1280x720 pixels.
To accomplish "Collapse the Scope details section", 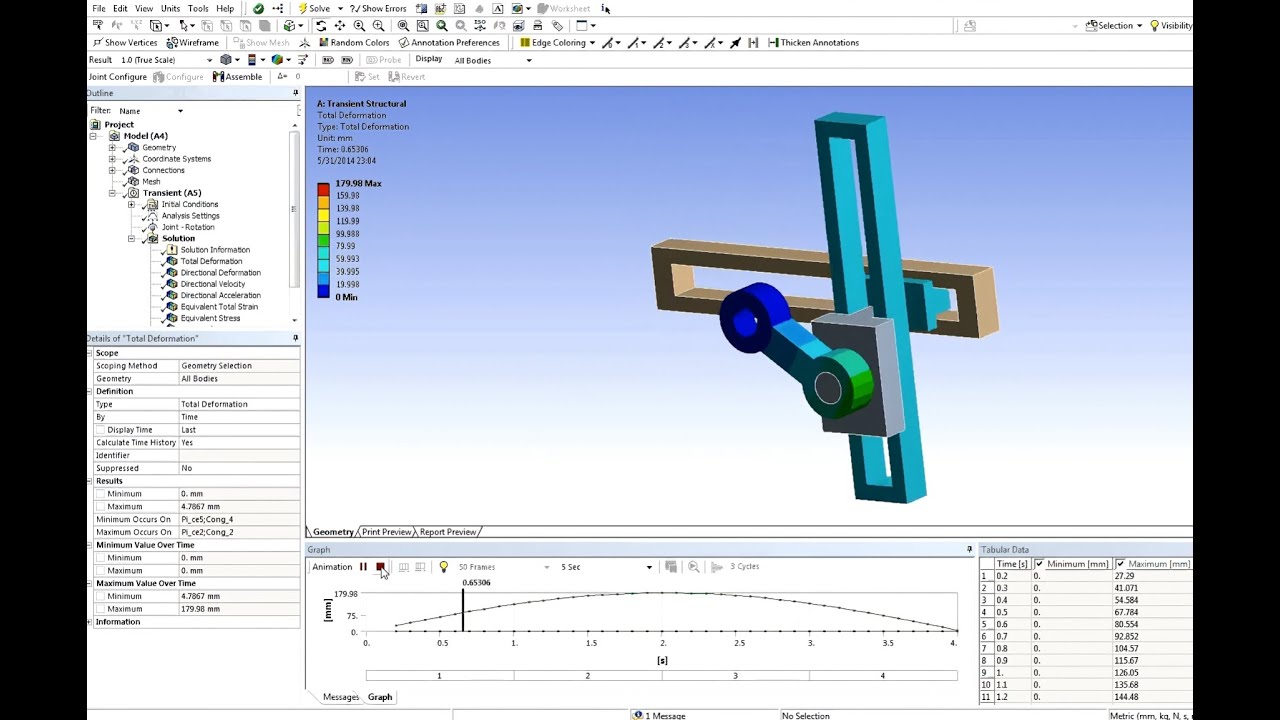I will (90, 353).
